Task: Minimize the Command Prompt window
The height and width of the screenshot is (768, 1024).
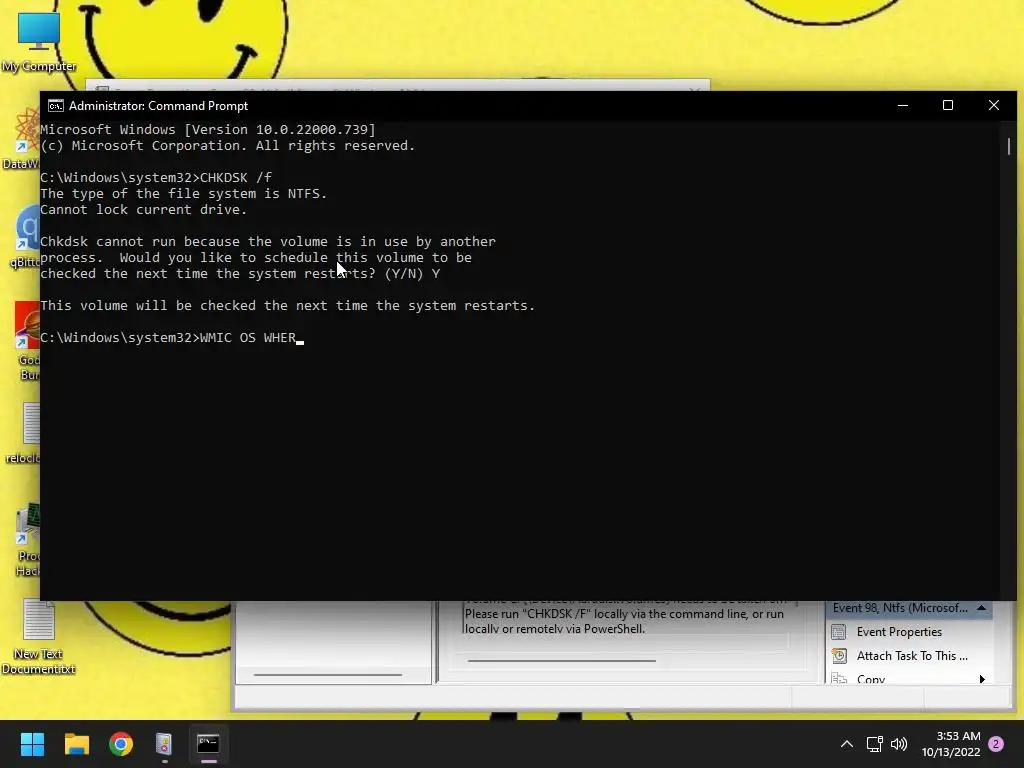Action: click(x=903, y=106)
